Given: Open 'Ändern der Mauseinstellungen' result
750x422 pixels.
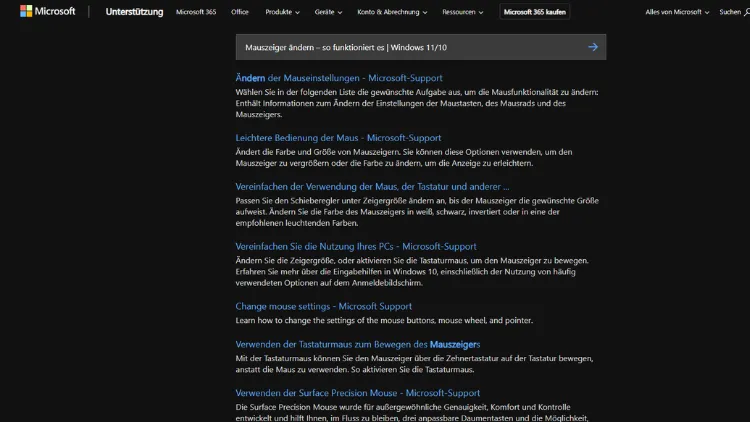Looking at the screenshot, I should click(x=339, y=78).
